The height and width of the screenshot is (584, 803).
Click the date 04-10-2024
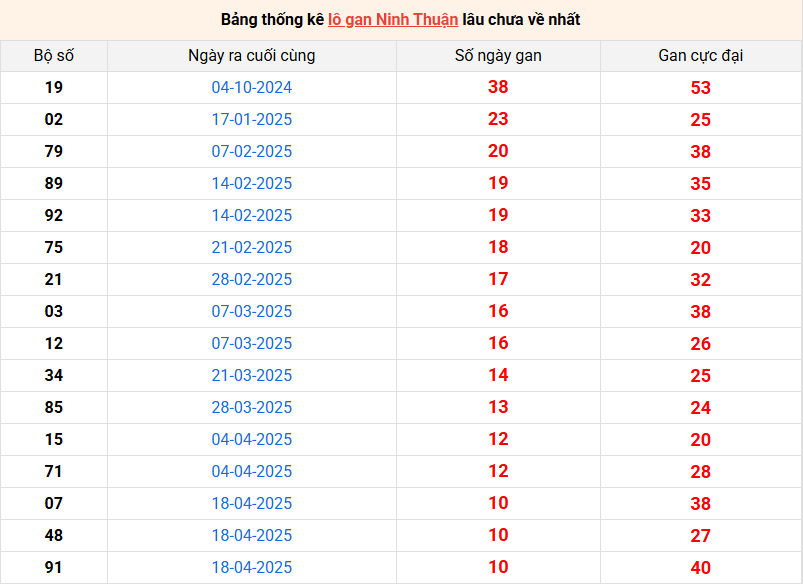(x=252, y=88)
